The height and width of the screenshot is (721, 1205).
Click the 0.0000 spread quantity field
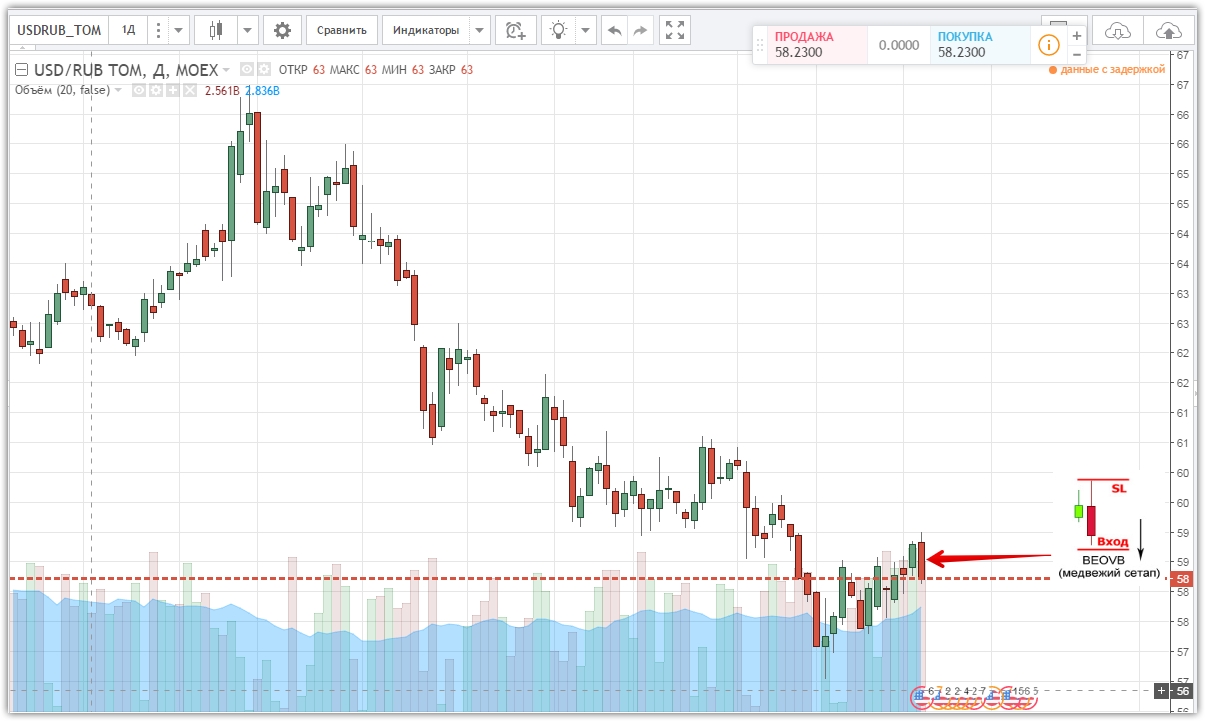(898, 45)
